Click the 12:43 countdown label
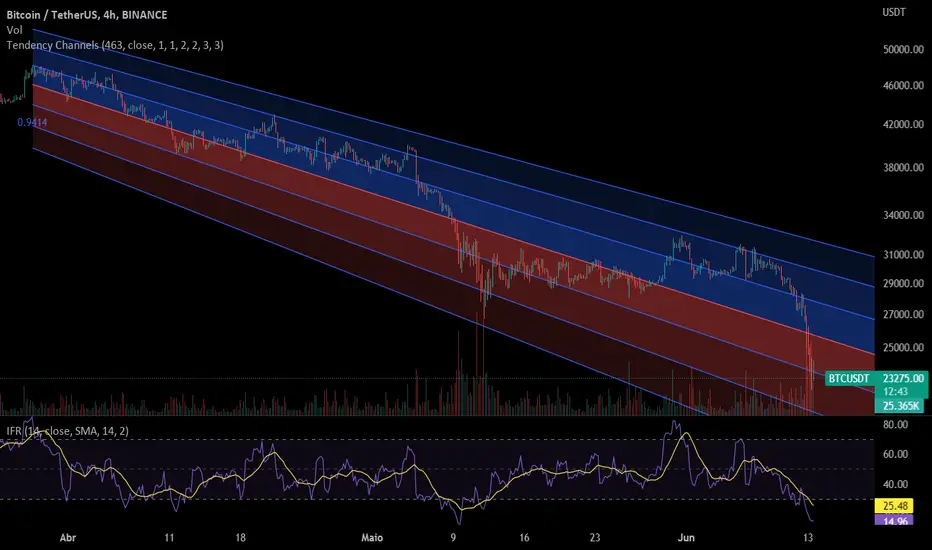The width and height of the screenshot is (932, 550). click(x=895, y=392)
